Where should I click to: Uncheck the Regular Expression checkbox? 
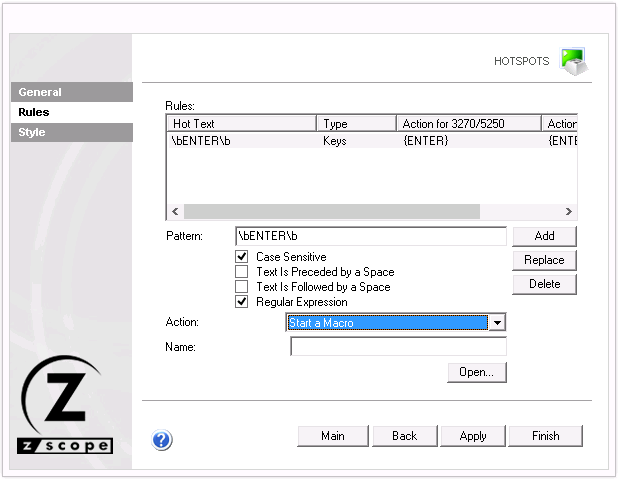(x=241, y=302)
